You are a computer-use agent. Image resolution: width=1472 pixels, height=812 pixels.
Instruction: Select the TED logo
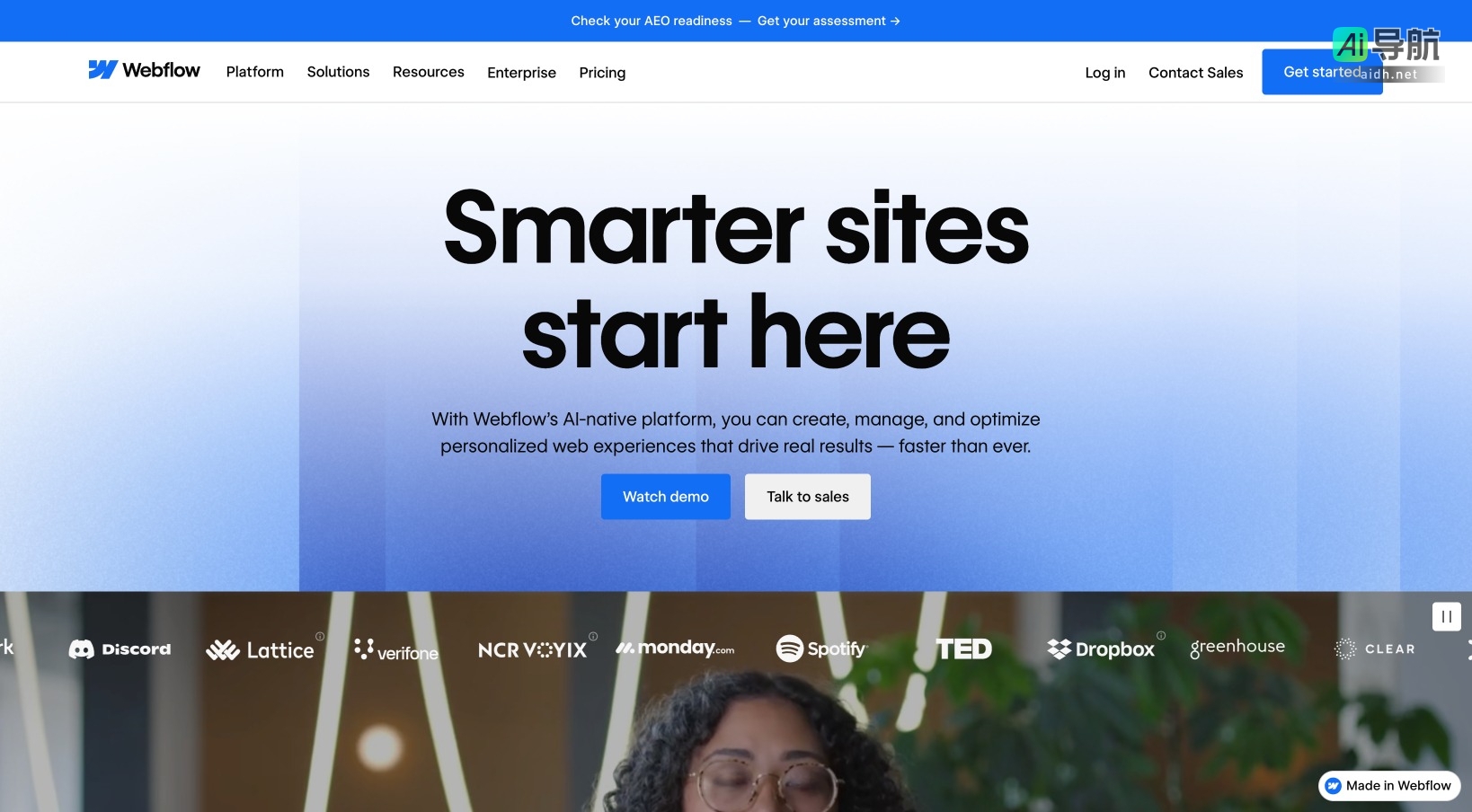coord(963,649)
